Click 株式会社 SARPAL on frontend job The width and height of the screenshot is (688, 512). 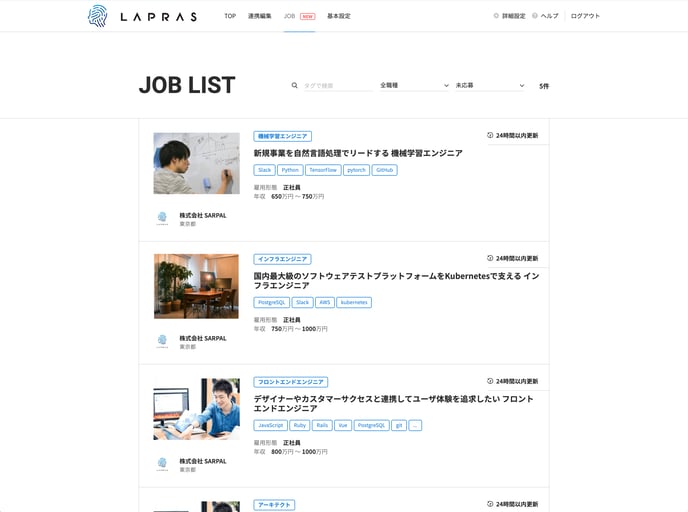(203, 461)
